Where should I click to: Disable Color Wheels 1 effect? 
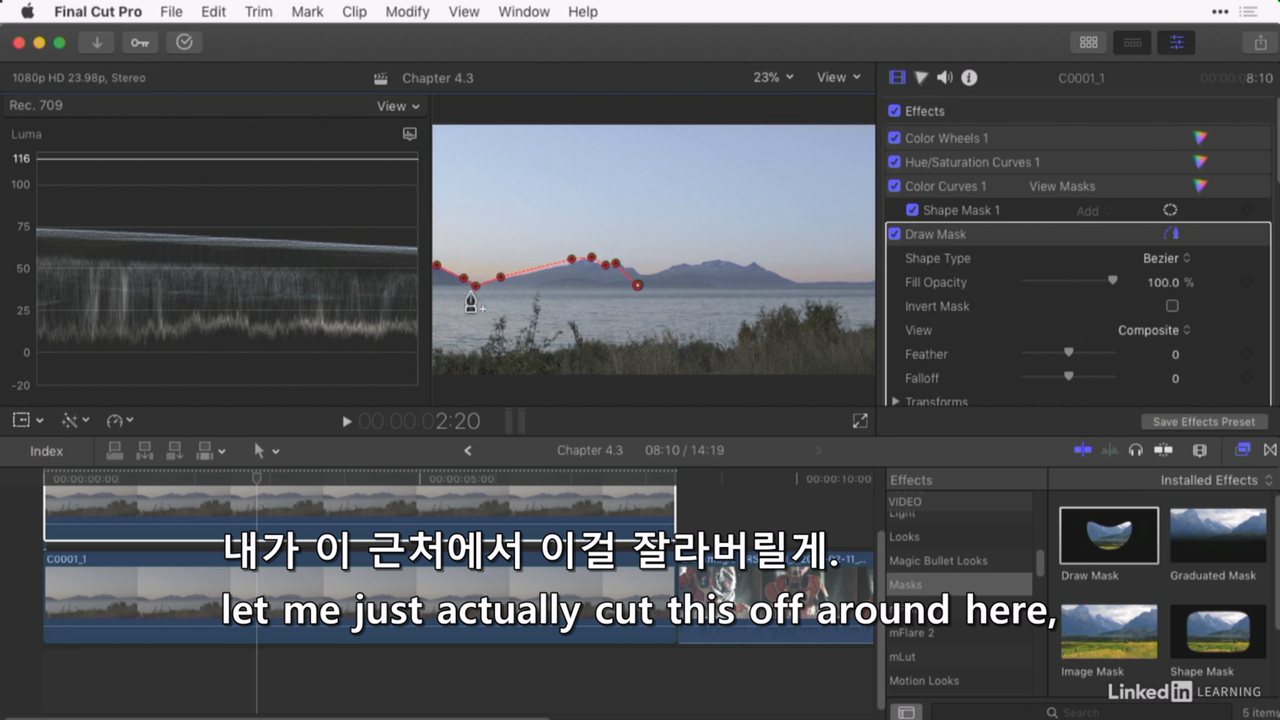[895, 138]
